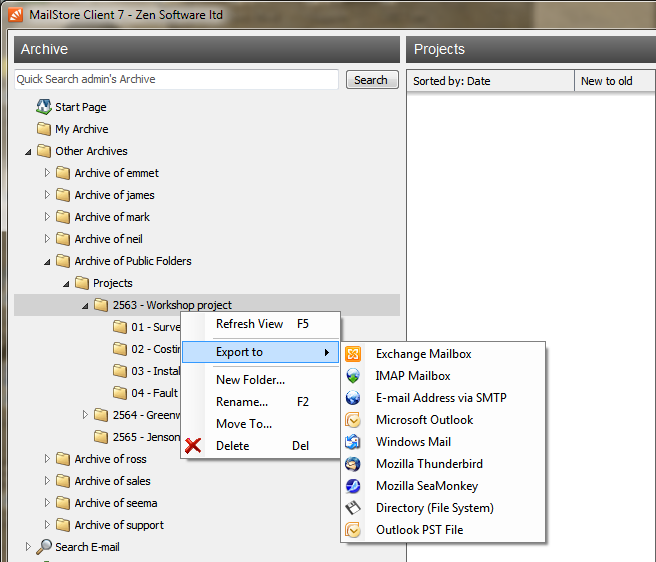The width and height of the screenshot is (656, 562).
Task: Choose Refresh View from context menu
Action: (261, 324)
